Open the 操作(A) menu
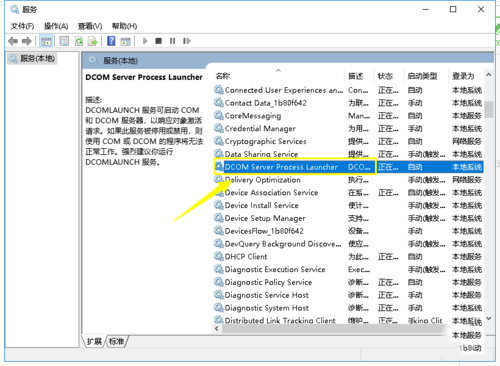Image resolution: width=500 pixels, height=366 pixels. coord(56,26)
